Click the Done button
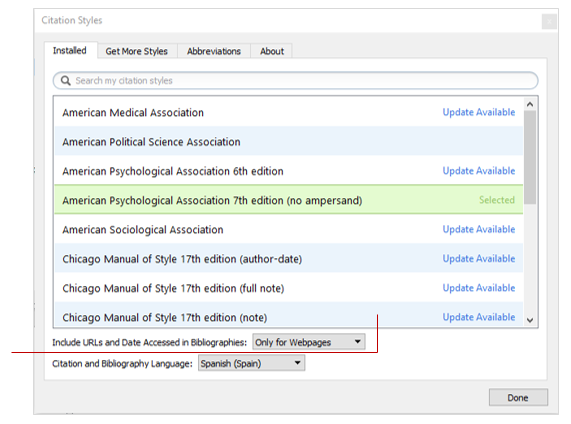The width and height of the screenshot is (571, 424). (518, 397)
